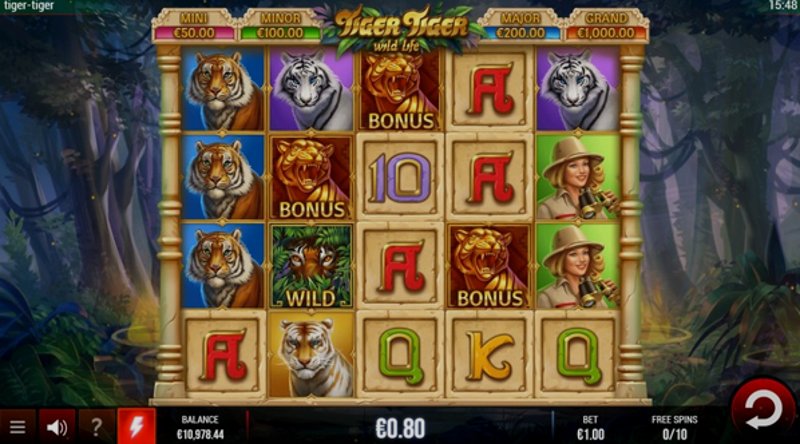The height and width of the screenshot is (444, 800).
Task: Open the BET €1.00 selector
Action: tap(590, 427)
